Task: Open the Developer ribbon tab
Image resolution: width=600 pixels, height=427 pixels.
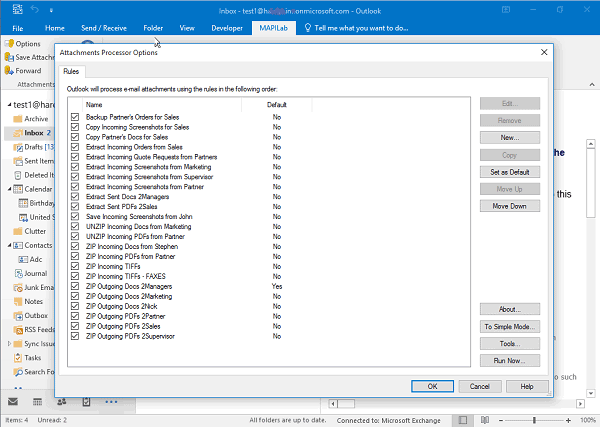Action: tap(227, 28)
